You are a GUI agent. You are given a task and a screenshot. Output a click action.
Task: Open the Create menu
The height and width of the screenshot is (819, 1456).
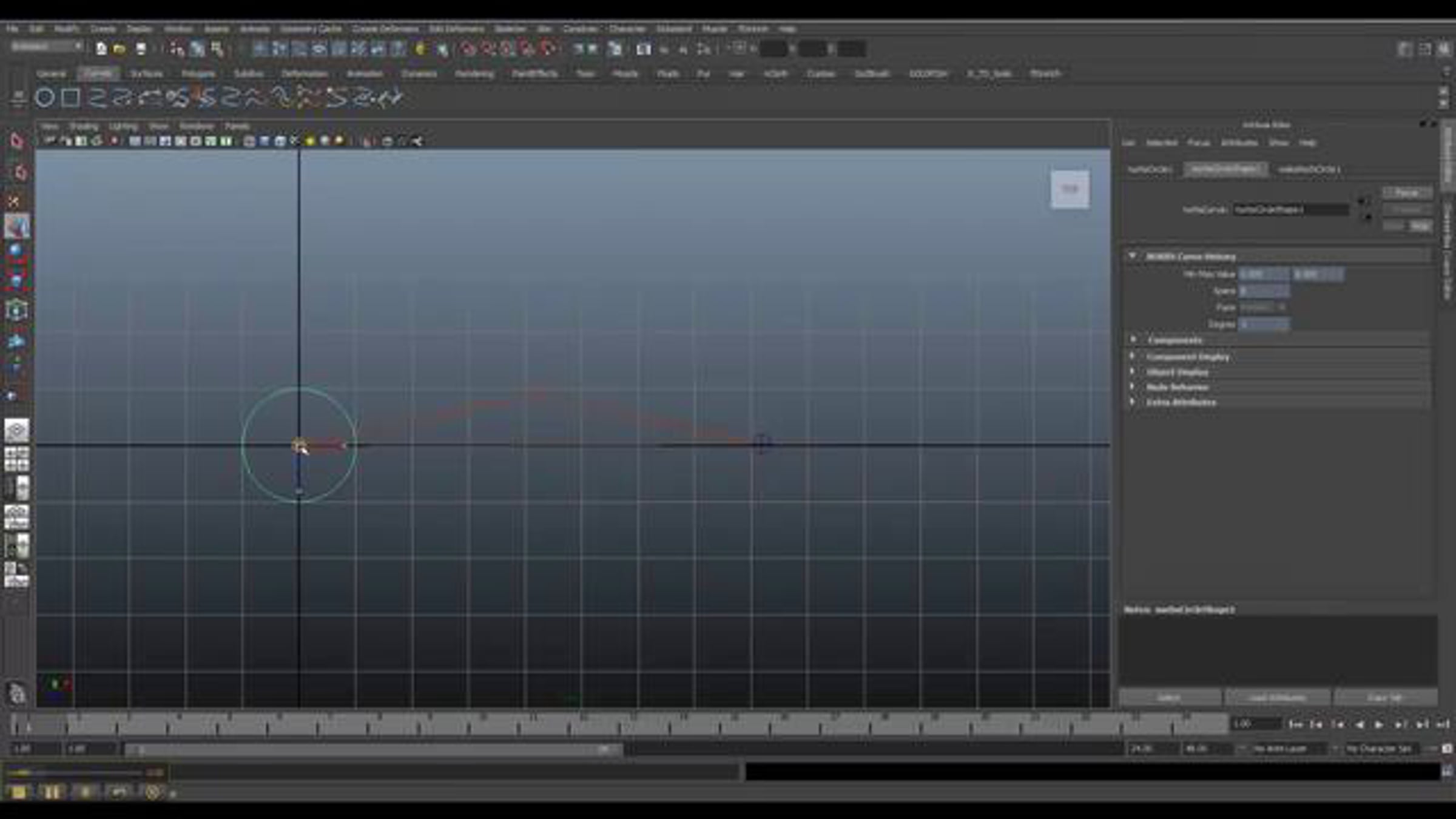(x=103, y=29)
